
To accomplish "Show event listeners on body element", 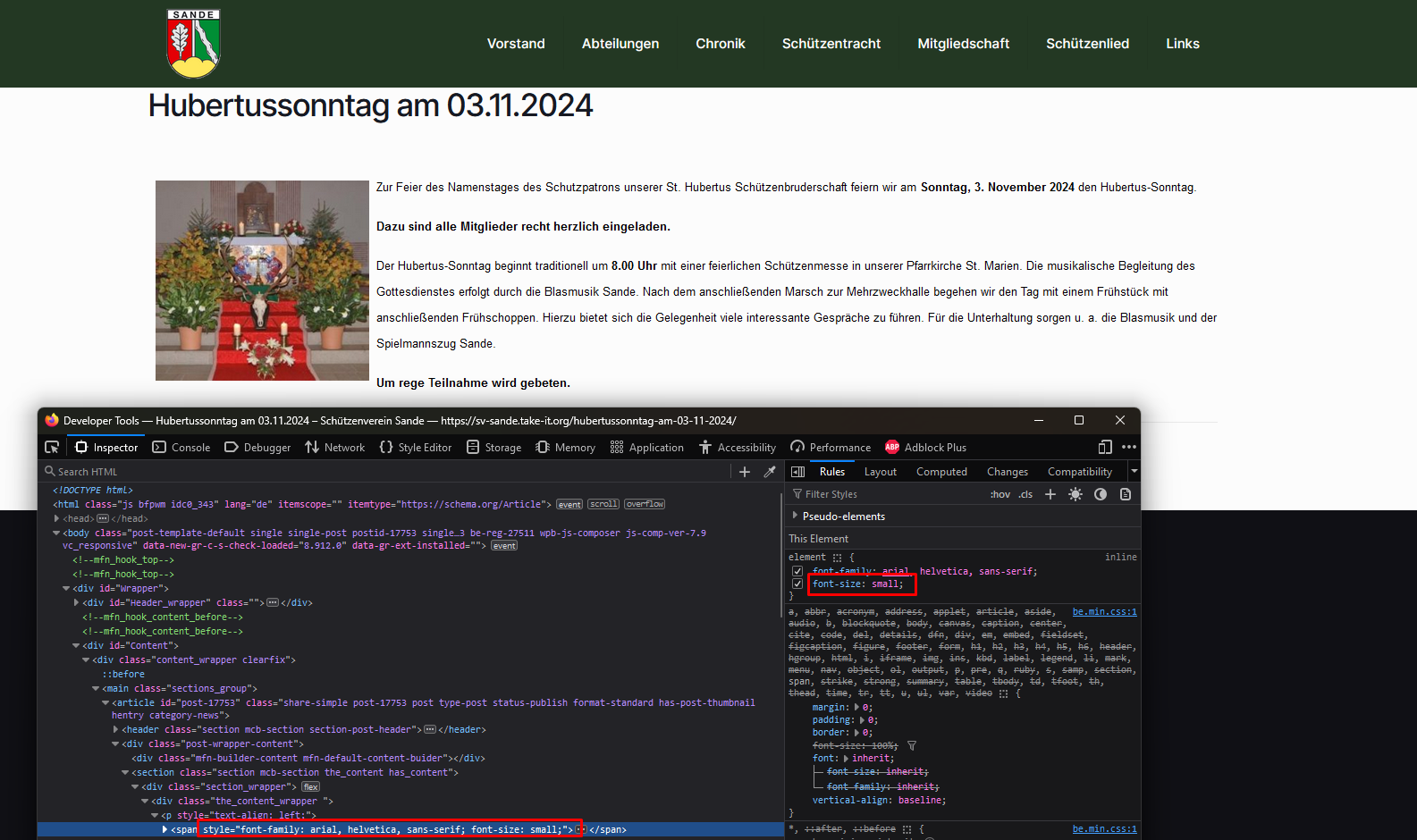I will (504, 545).
